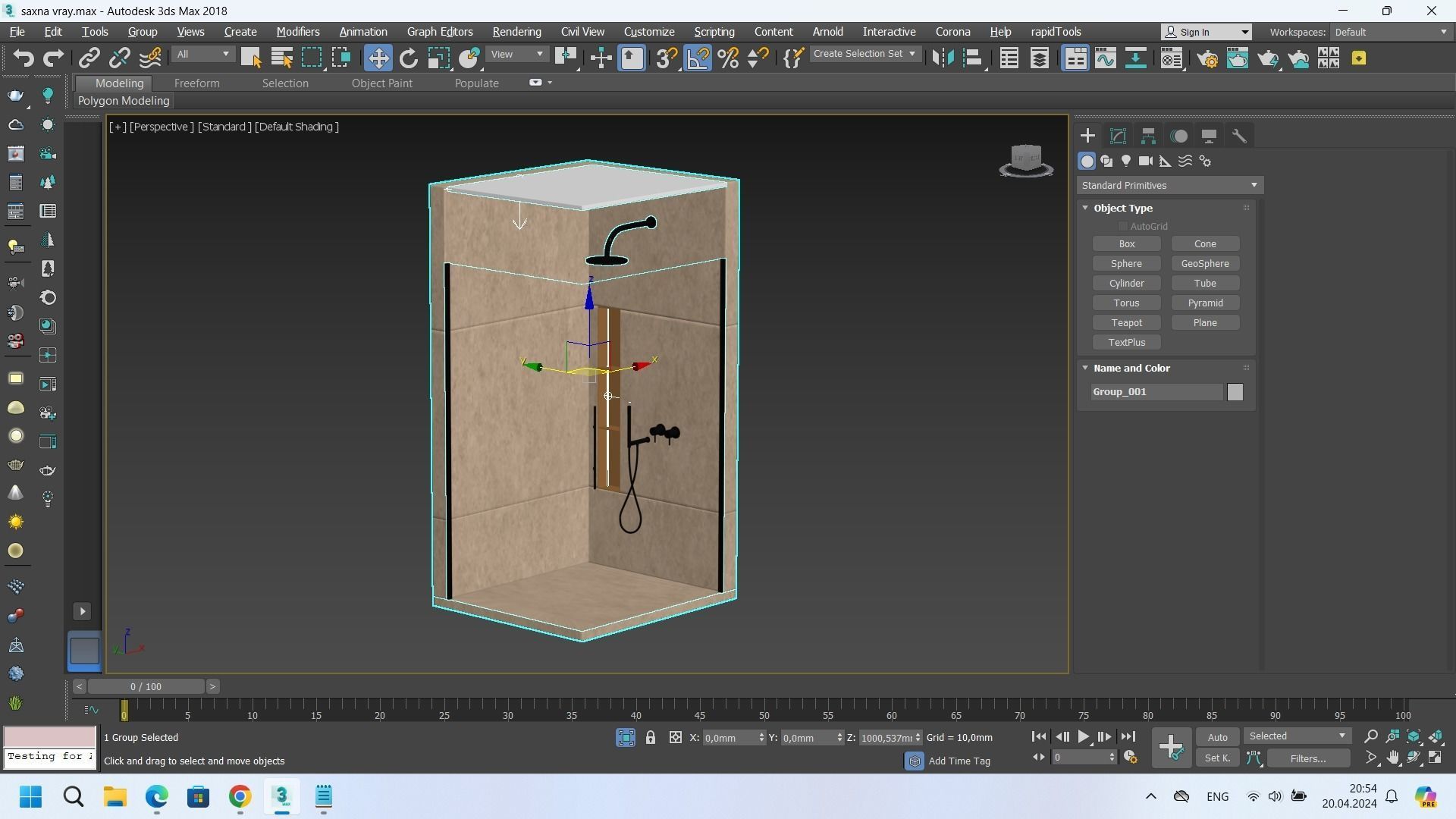Toggle Angle Snap on the toolbar
This screenshot has width=1456, height=819.
pyautogui.click(x=698, y=58)
